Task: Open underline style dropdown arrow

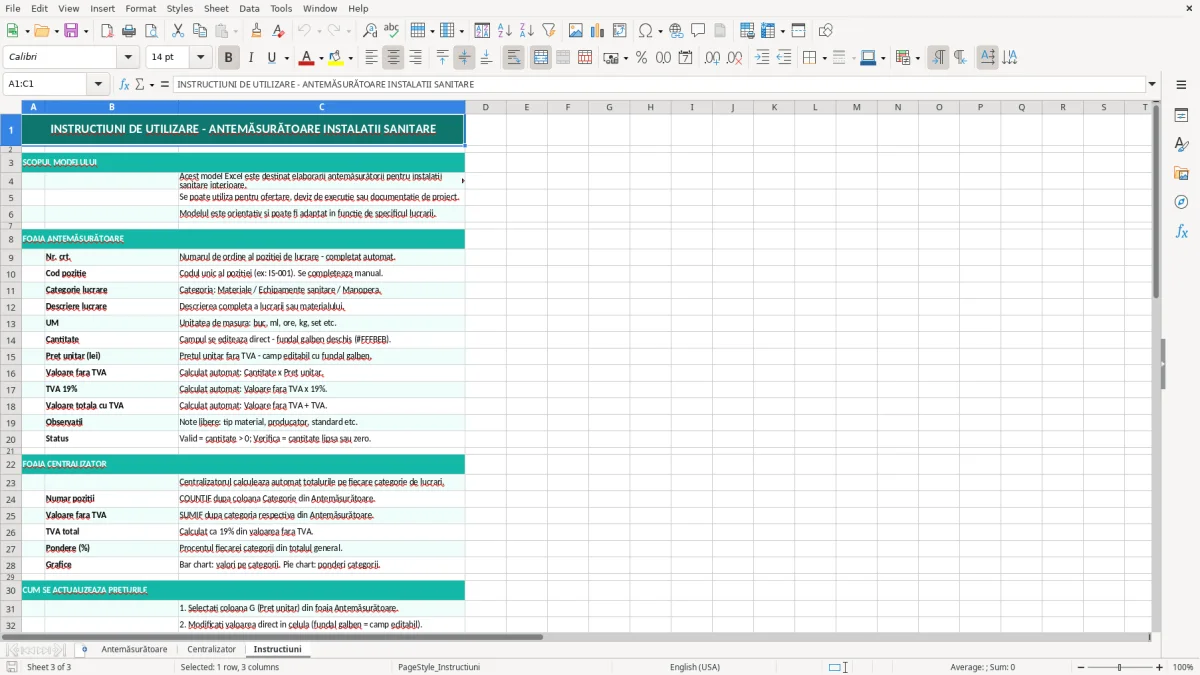Action: coord(286,59)
